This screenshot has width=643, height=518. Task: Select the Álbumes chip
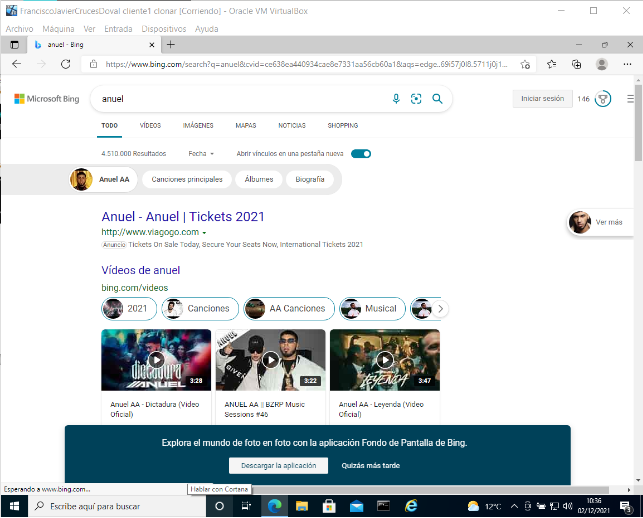click(259, 179)
